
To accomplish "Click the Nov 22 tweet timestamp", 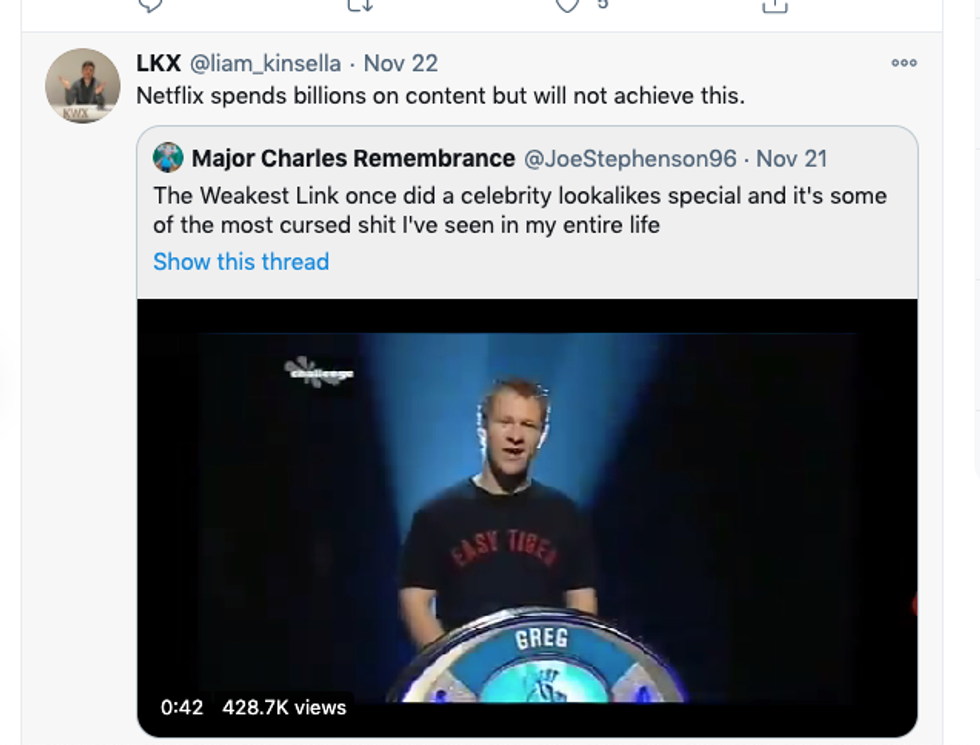I will (400, 63).
